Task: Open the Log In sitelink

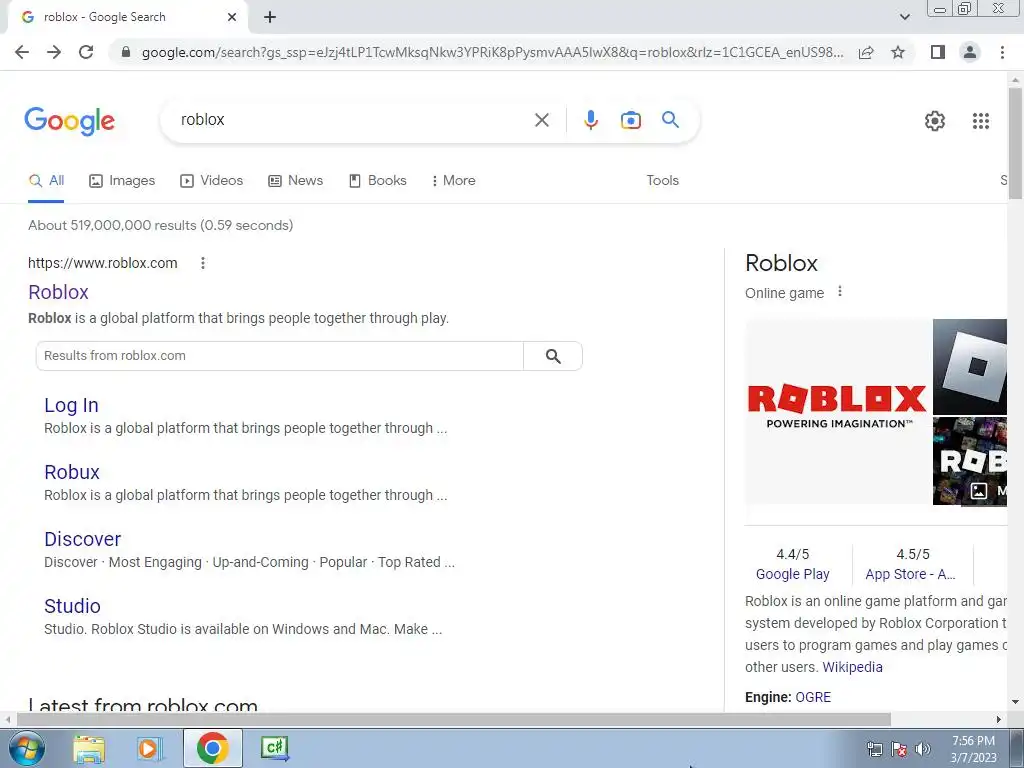Action: point(71,406)
